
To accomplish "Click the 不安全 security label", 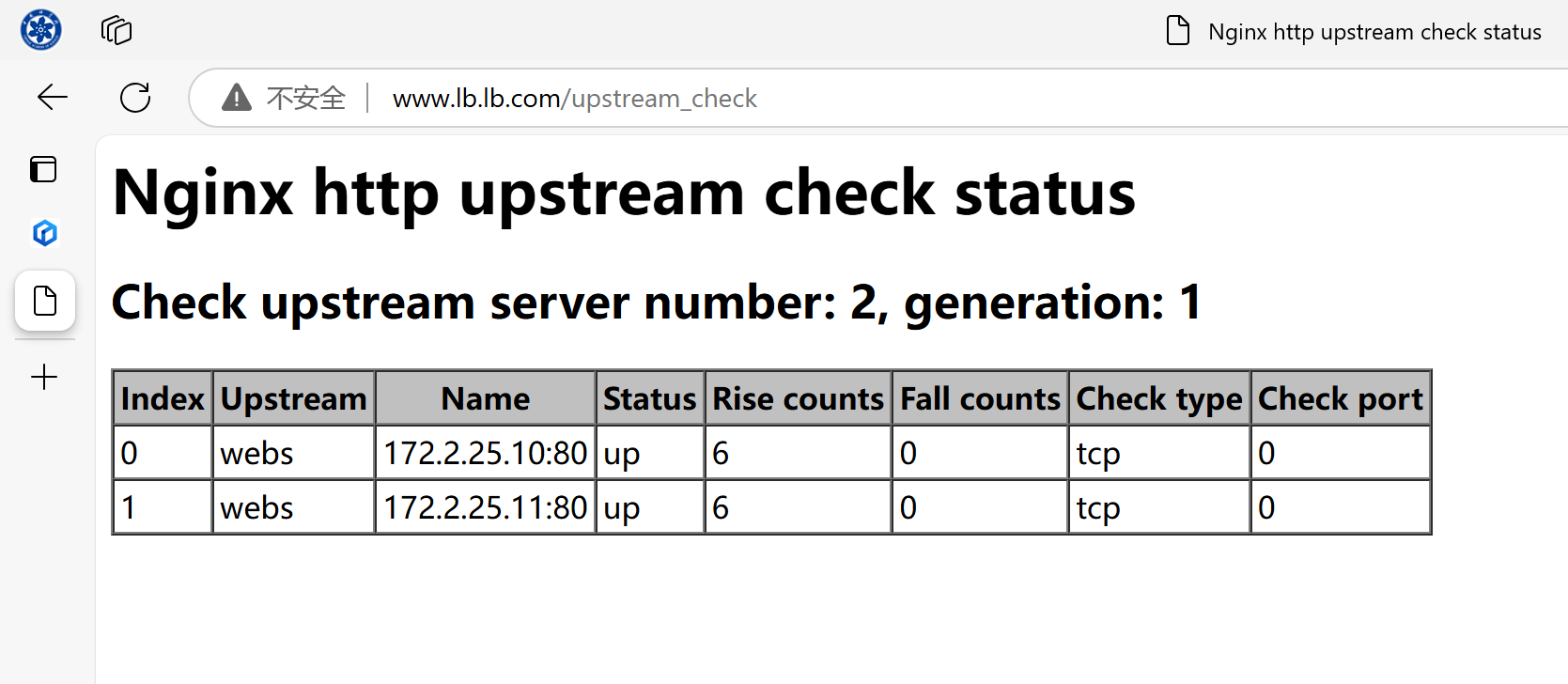I will (x=306, y=99).
